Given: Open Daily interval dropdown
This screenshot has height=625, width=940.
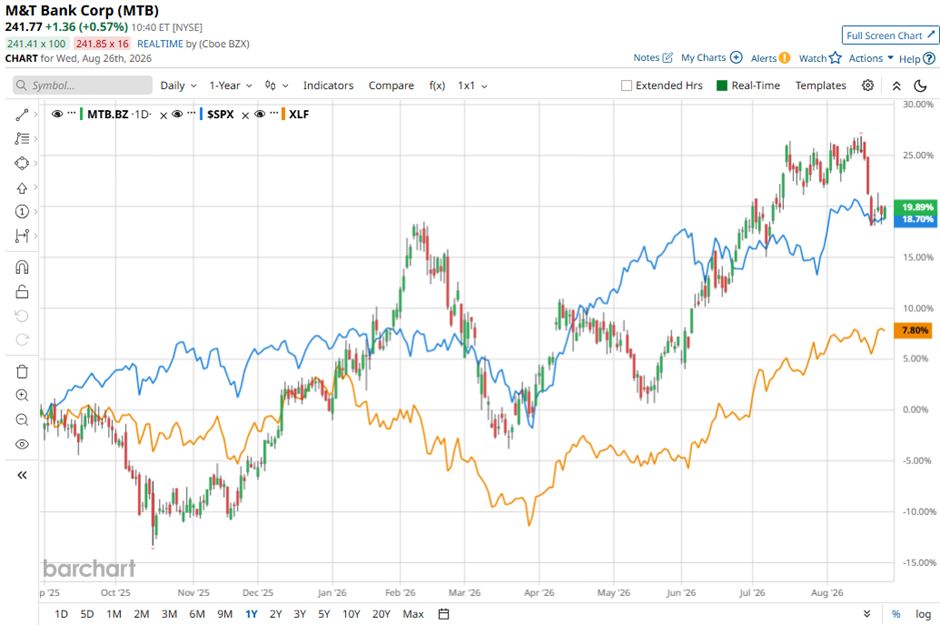Looking at the screenshot, I should click(179, 86).
